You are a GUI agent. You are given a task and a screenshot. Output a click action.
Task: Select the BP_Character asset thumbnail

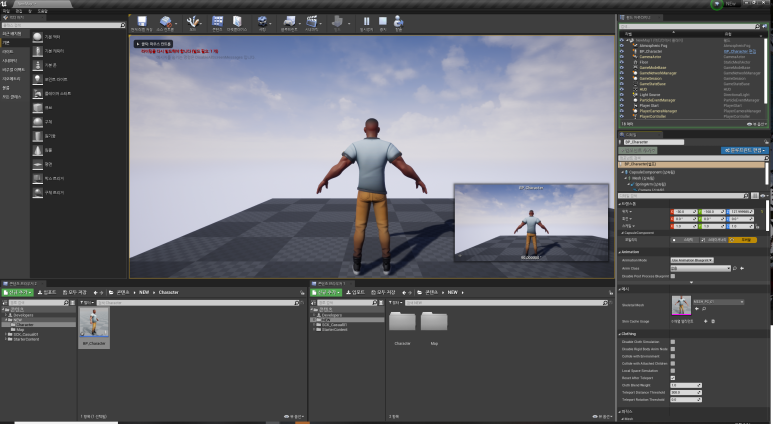point(94,322)
